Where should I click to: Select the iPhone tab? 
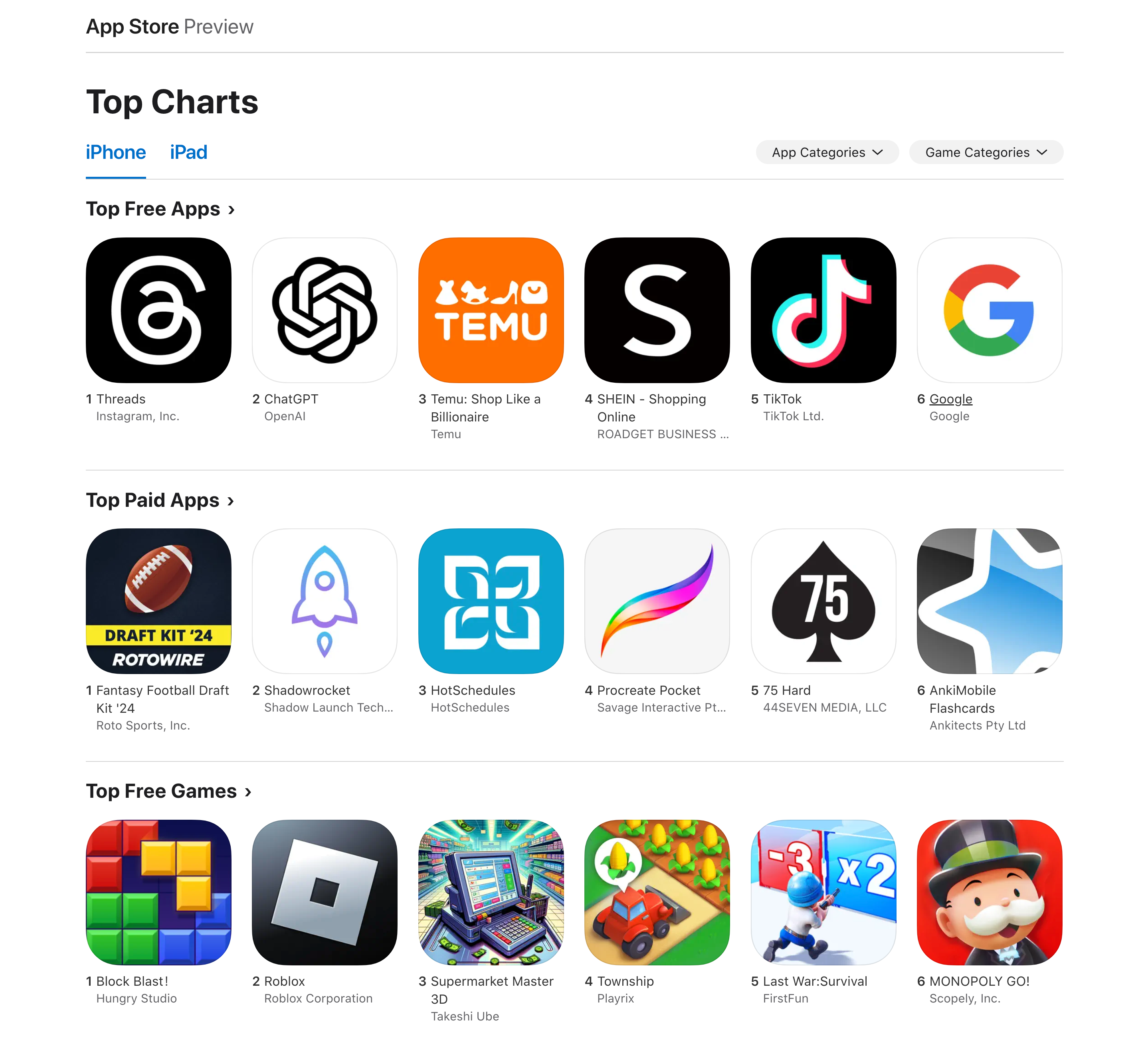tap(114, 152)
